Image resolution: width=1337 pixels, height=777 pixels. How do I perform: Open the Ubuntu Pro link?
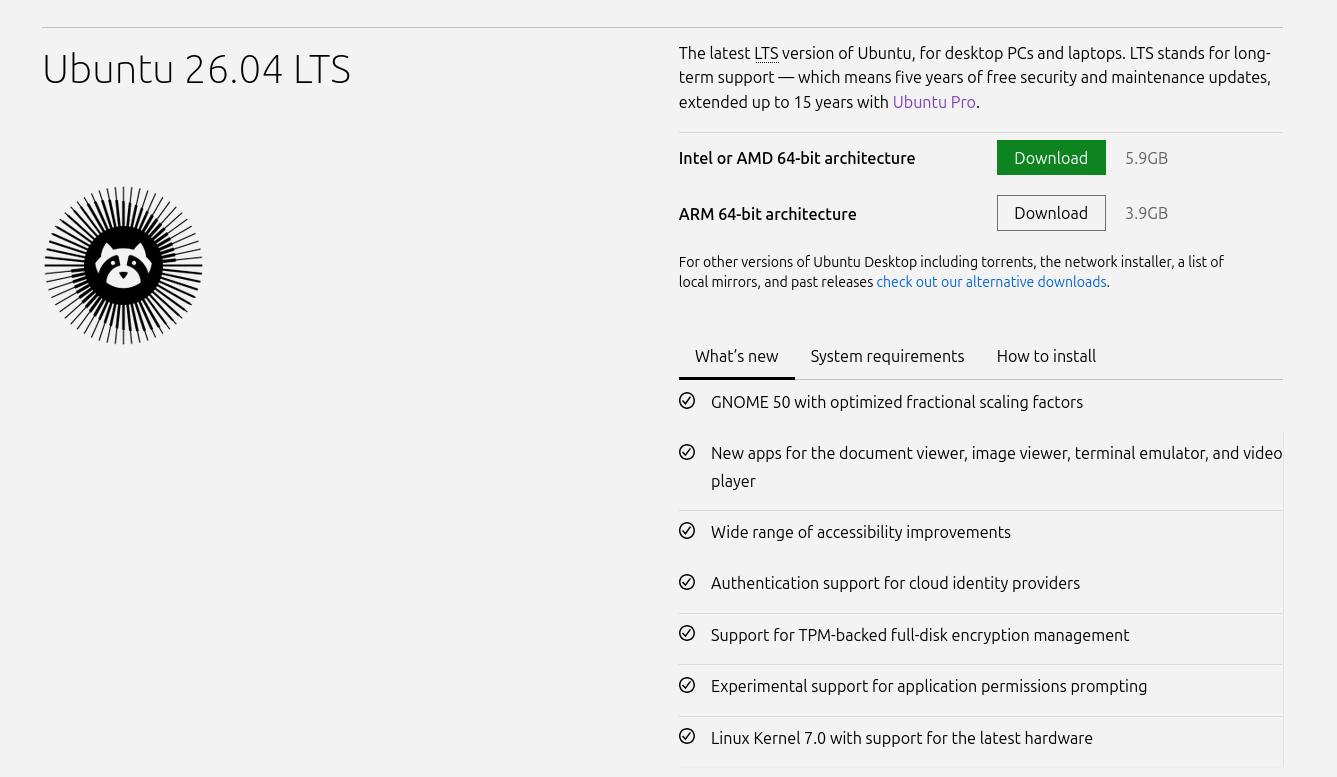click(933, 102)
